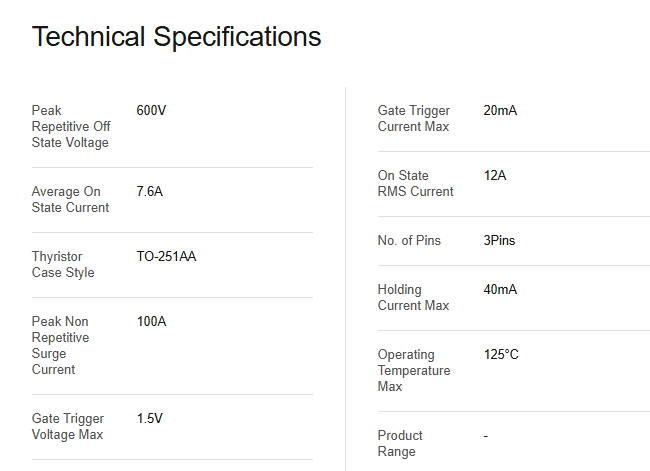Click the 20mA gate trigger value
Screen dimensions: 650x471
click(500, 111)
